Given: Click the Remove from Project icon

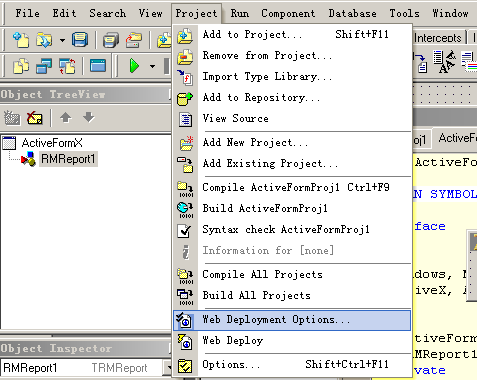Looking at the screenshot, I should 185,56.
